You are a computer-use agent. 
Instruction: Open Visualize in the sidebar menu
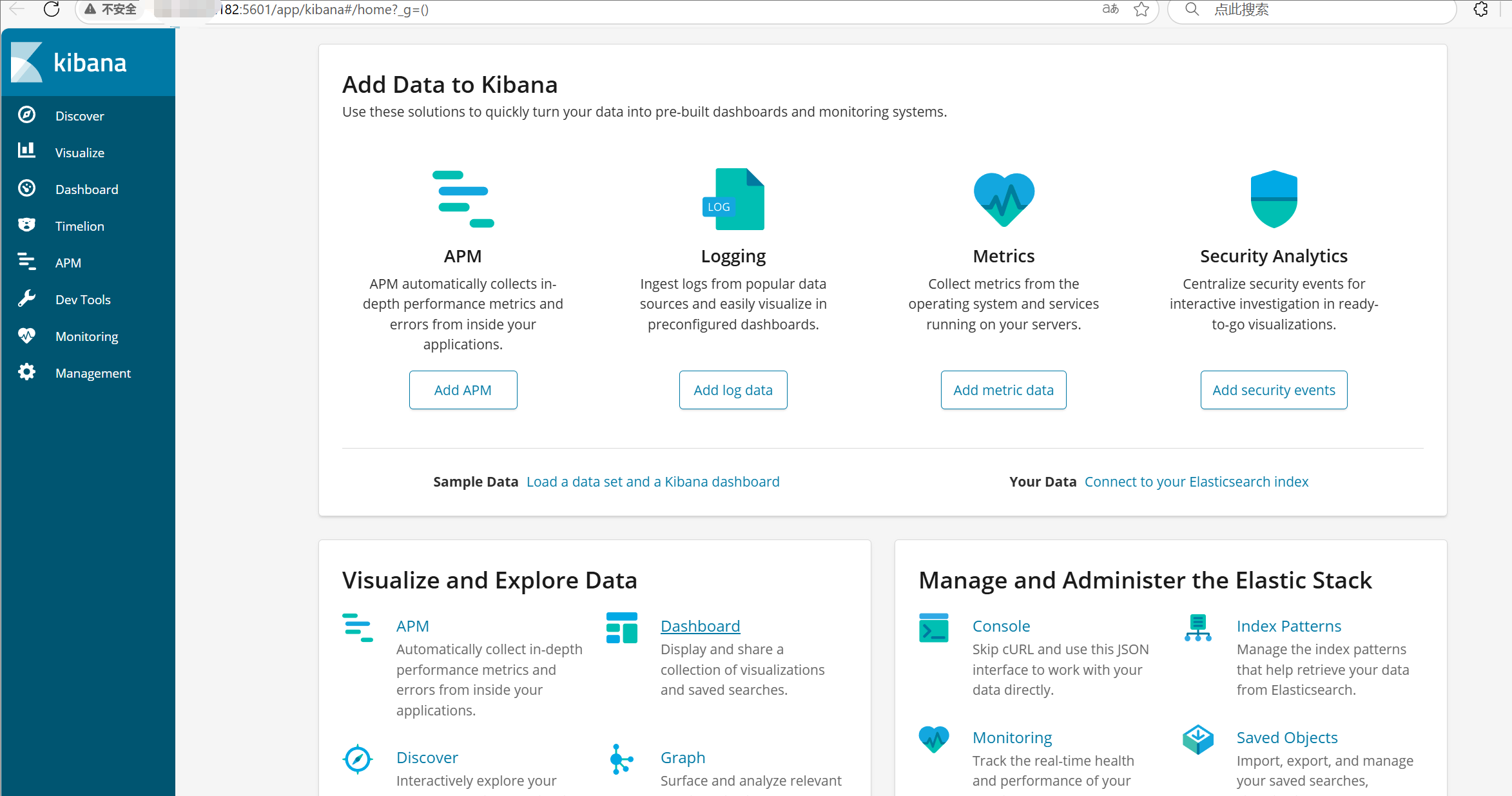point(80,153)
